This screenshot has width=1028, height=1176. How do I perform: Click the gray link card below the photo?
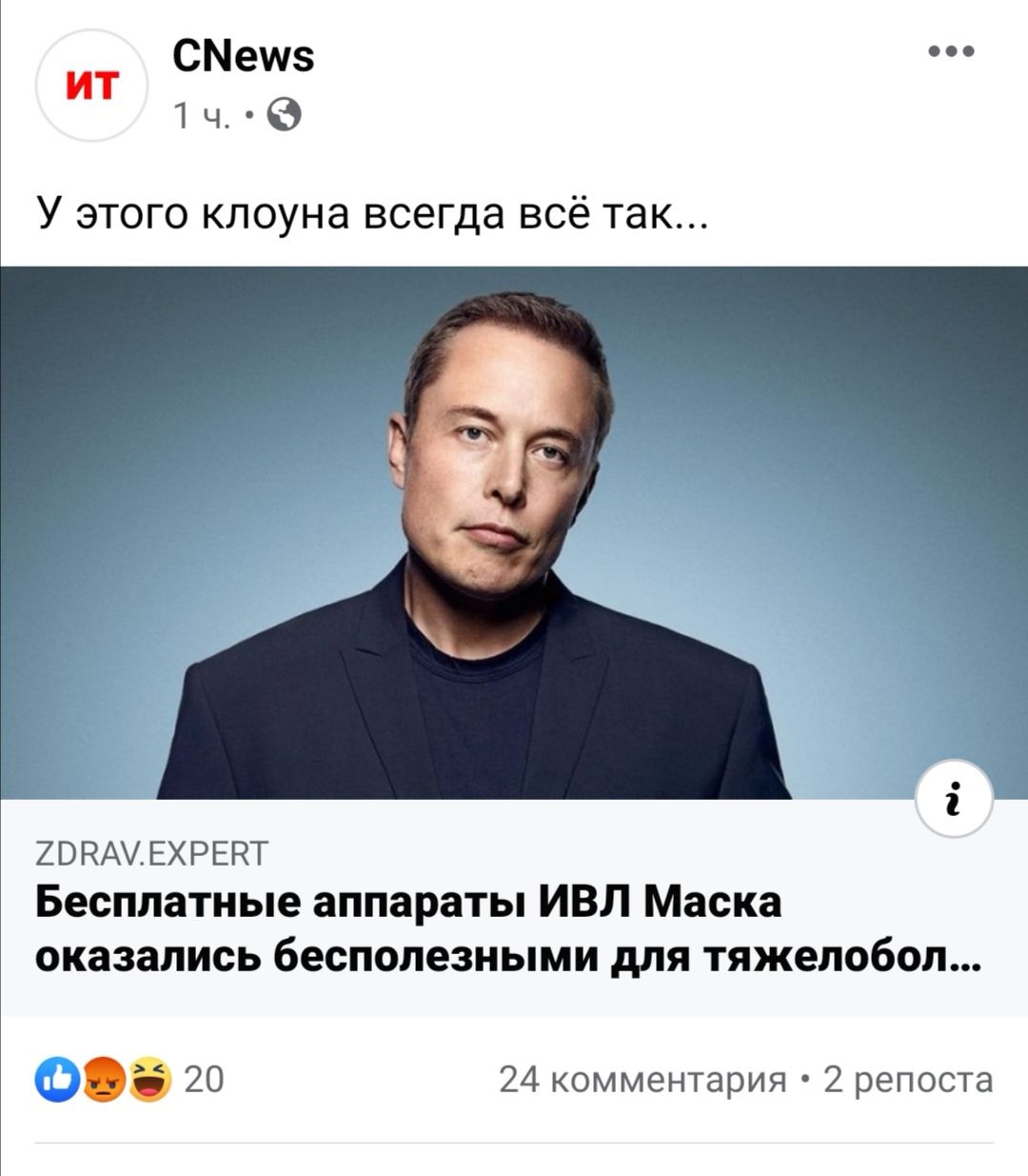(514, 907)
